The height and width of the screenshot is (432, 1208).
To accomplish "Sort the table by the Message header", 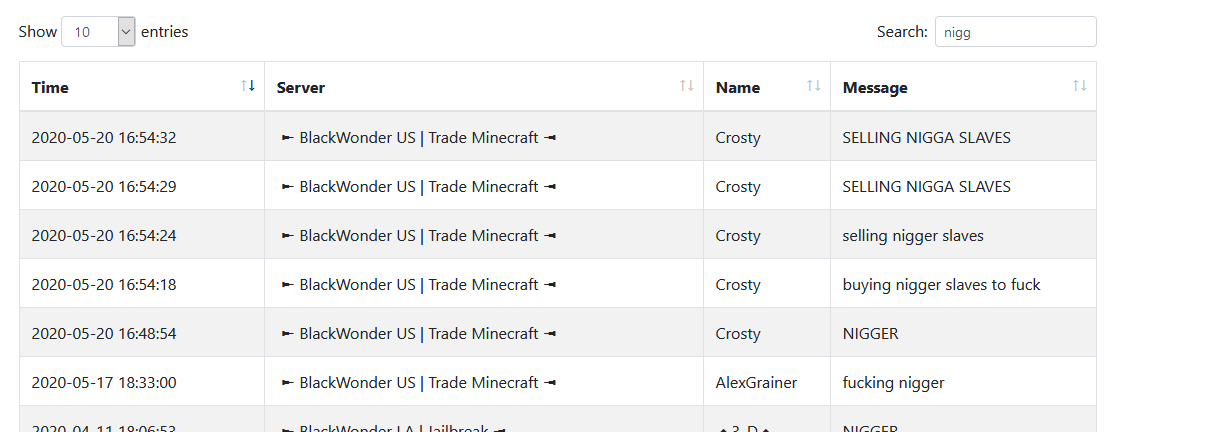I will coord(875,87).
